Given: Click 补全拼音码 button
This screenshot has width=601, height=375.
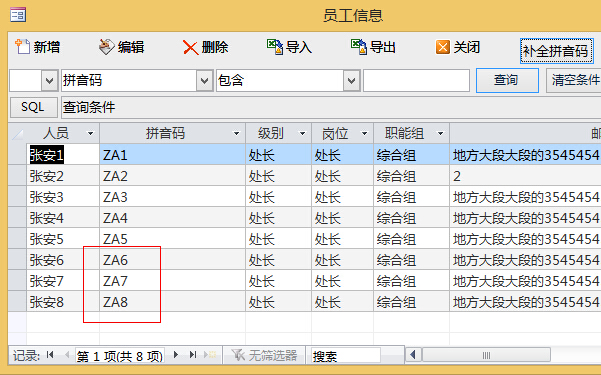Looking at the screenshot, I should point(557,51).
